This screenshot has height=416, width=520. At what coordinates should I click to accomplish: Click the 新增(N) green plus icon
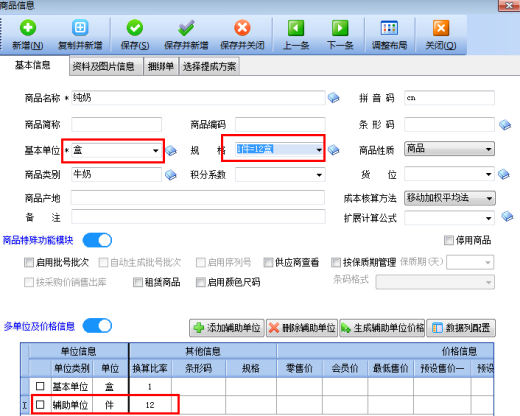tap(28, 28)
